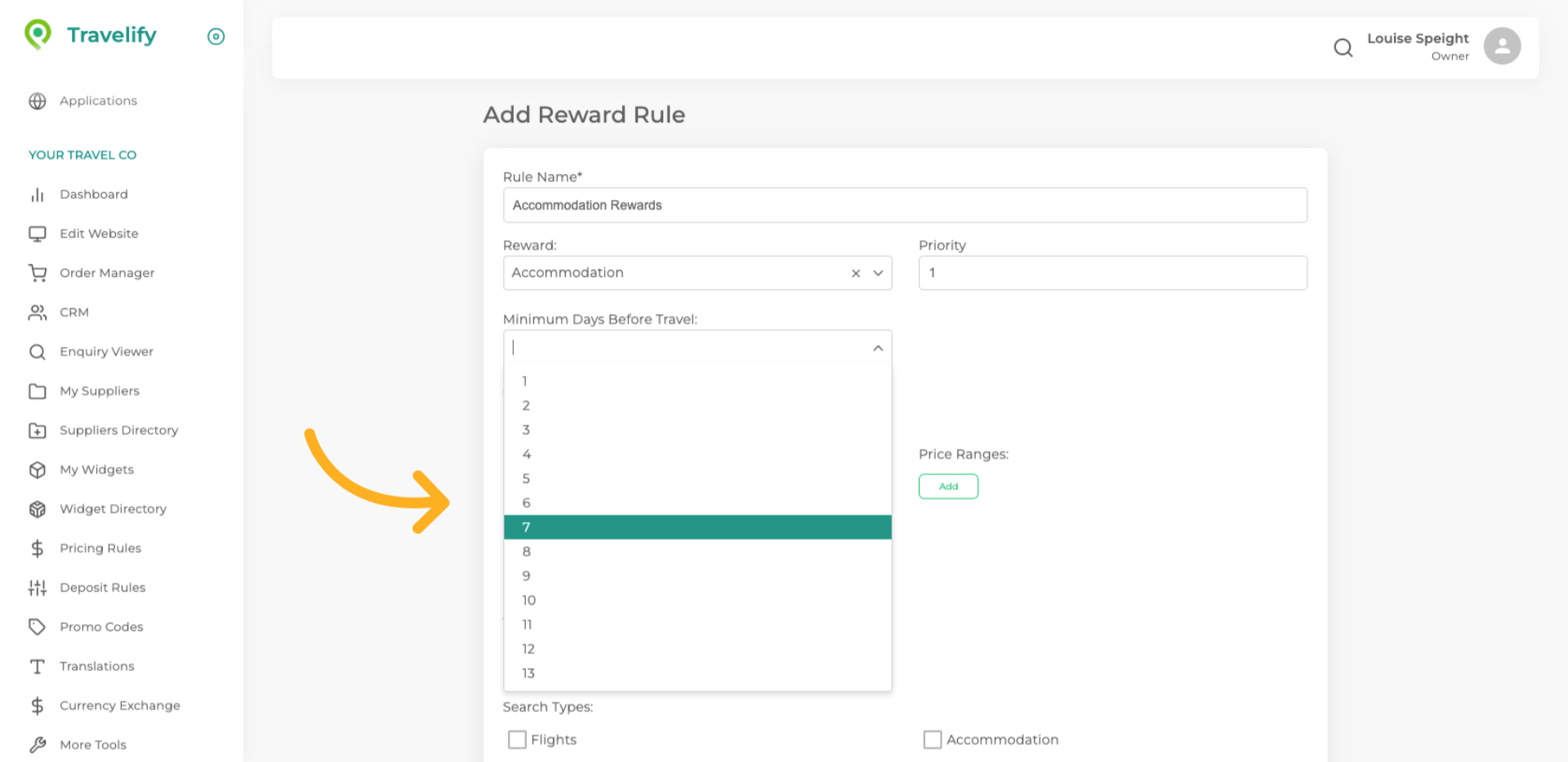Go to Pricing Rules in sidebar

tap(100, 548)
